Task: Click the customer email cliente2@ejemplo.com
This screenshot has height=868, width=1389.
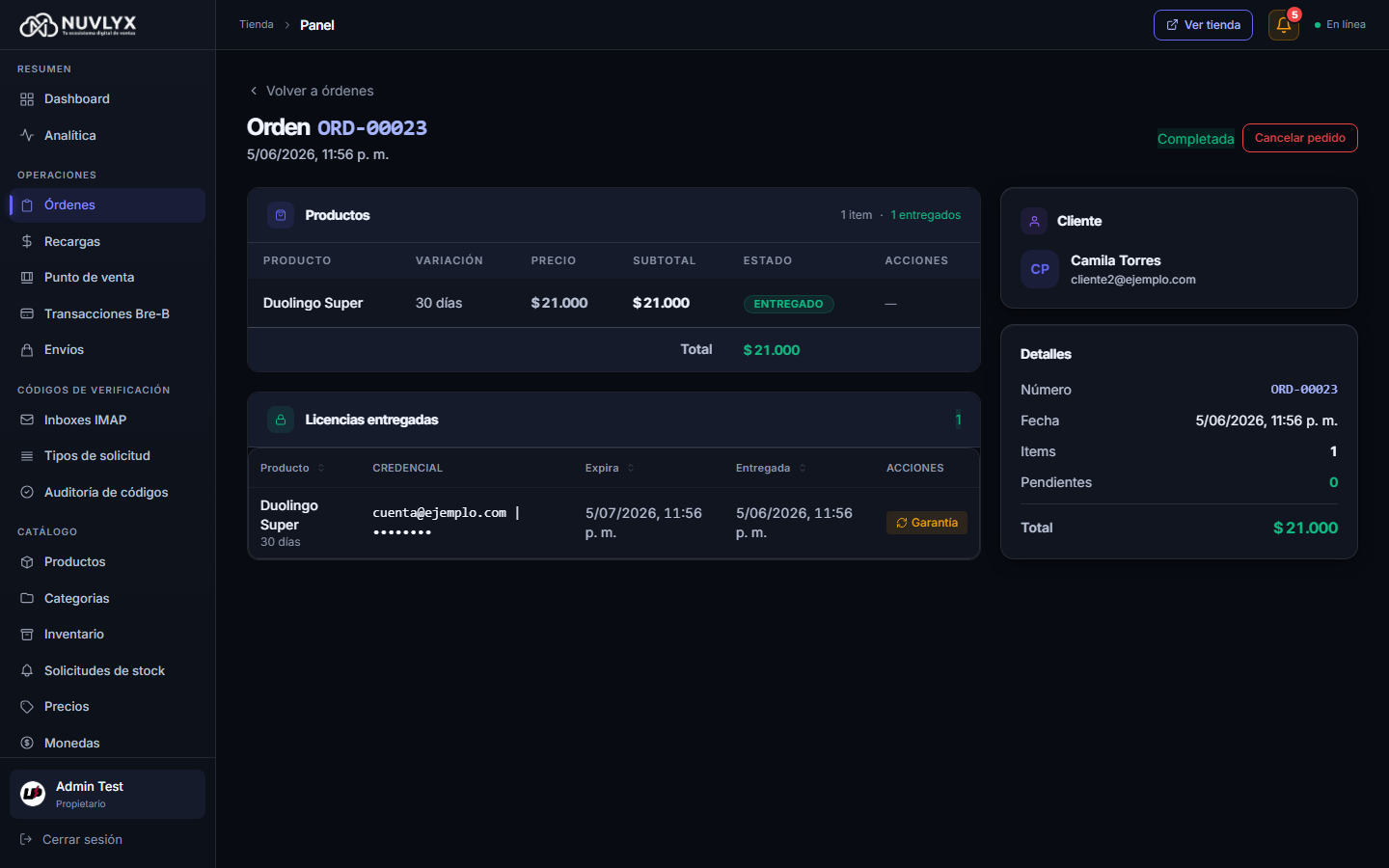Action: click(x=1133, y=280)
